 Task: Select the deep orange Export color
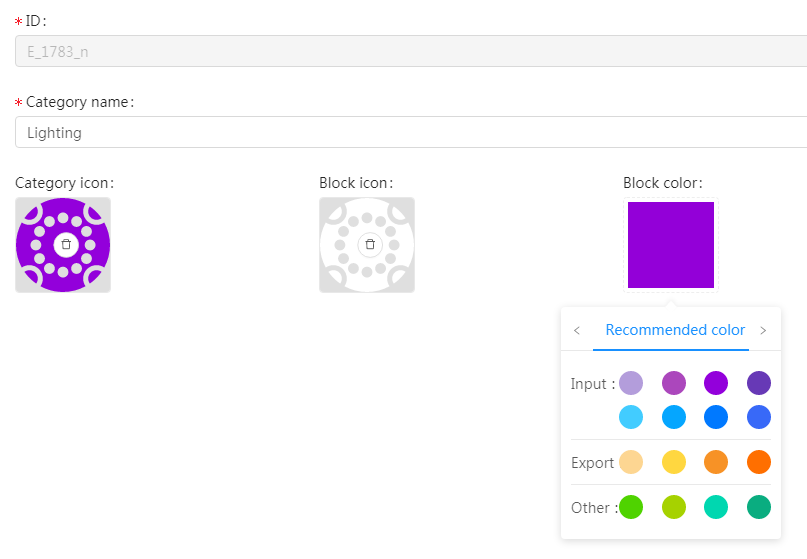point(759,462)
